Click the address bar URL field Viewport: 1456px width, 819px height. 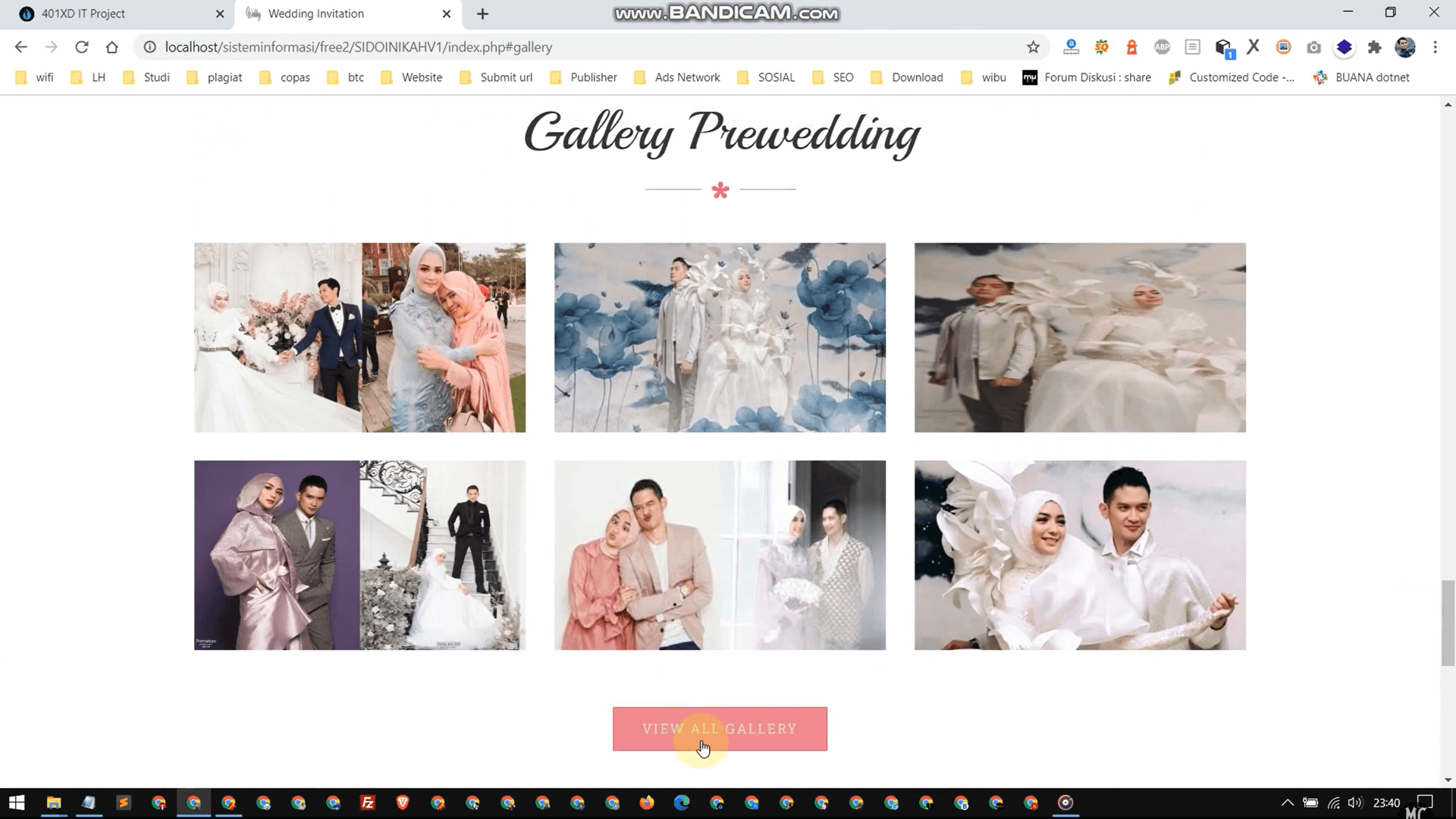tap(531, 47)
